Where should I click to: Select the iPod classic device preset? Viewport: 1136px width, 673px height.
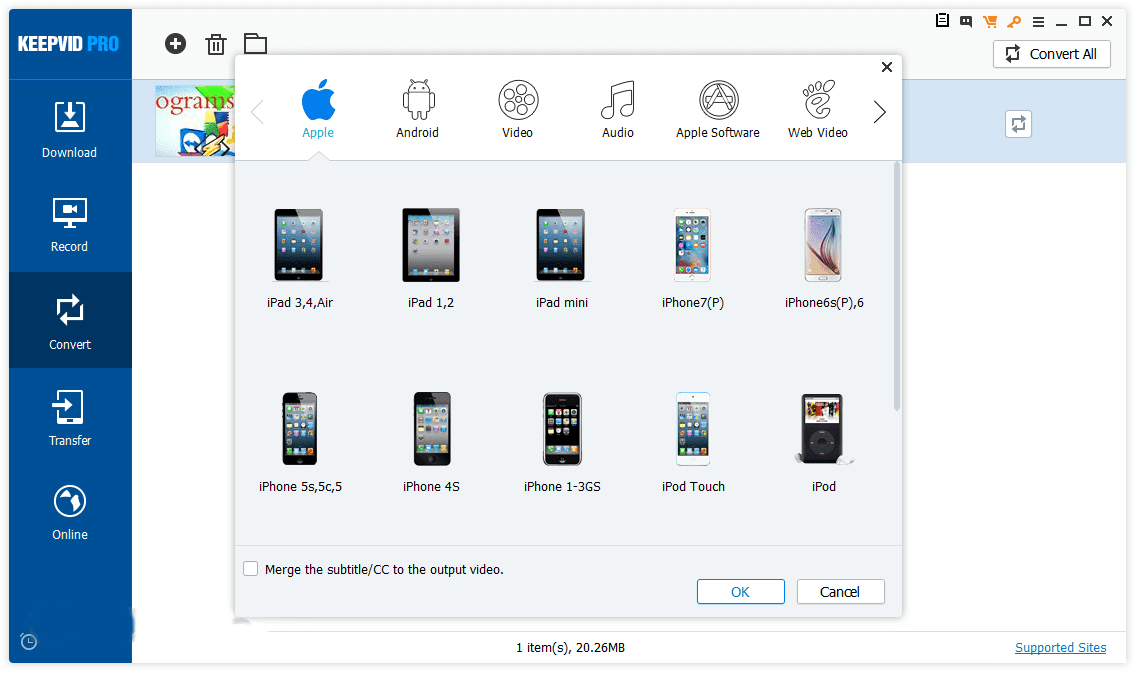coord(824,443)
